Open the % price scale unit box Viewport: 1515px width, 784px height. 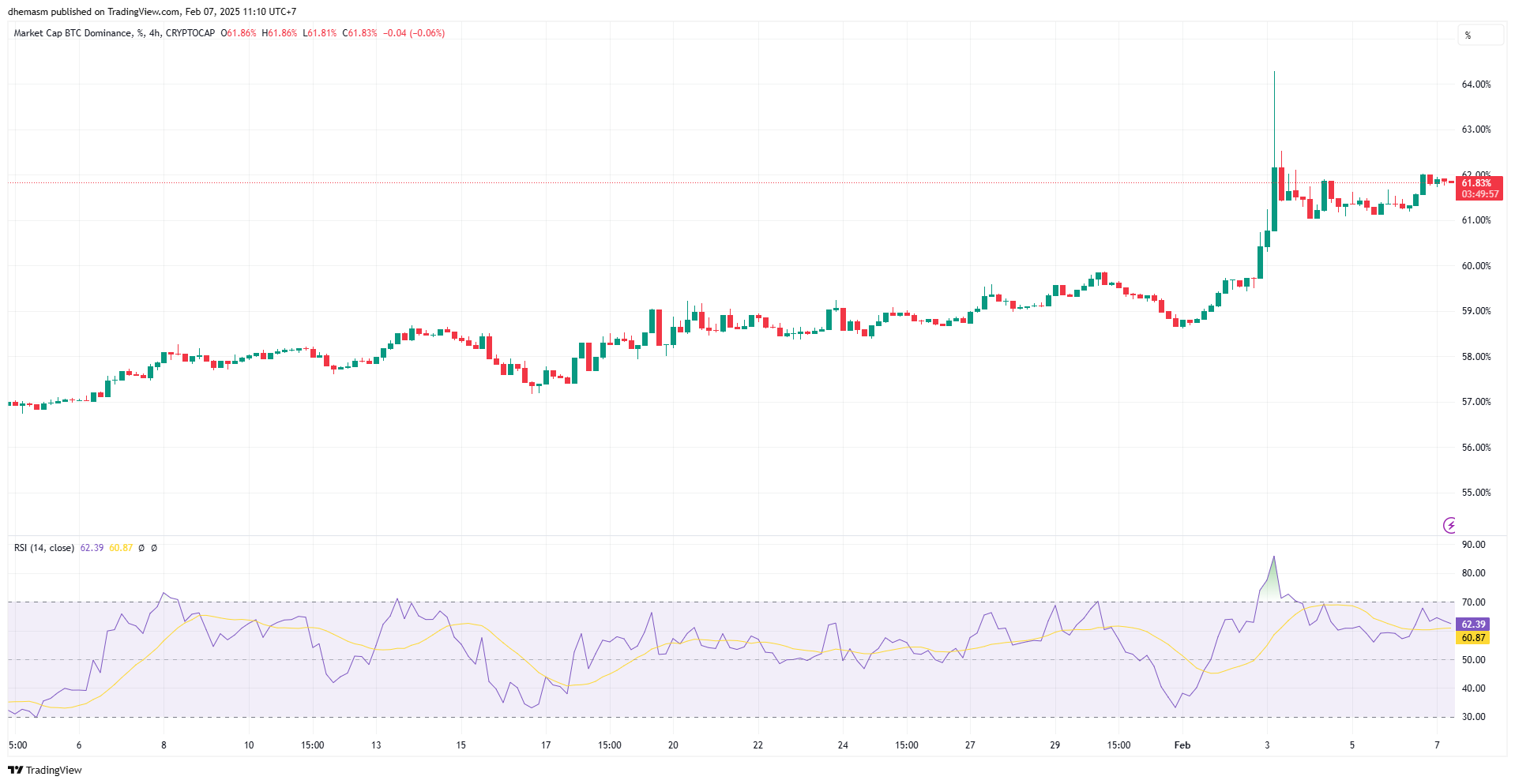(1480, 35)
